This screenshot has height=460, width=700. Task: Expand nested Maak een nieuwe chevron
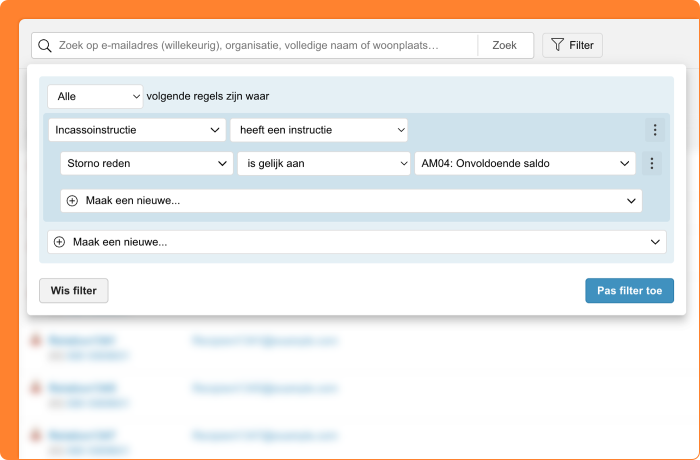631,201
